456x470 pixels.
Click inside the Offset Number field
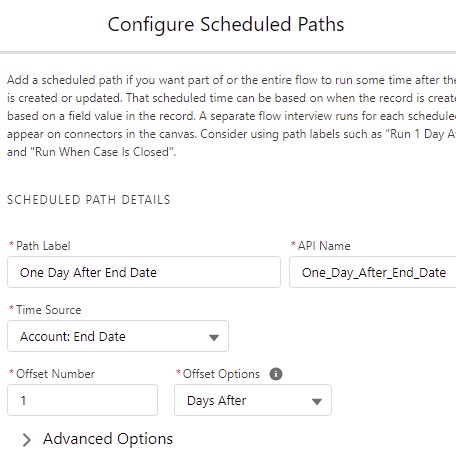pyautogui.click(x=82, y=400)
